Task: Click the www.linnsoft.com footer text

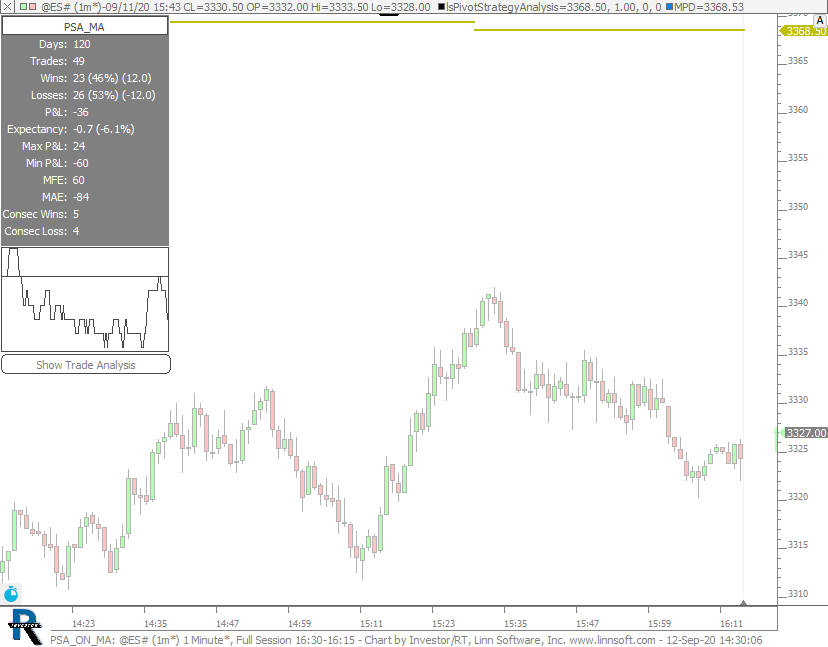Action: point(613,640)
